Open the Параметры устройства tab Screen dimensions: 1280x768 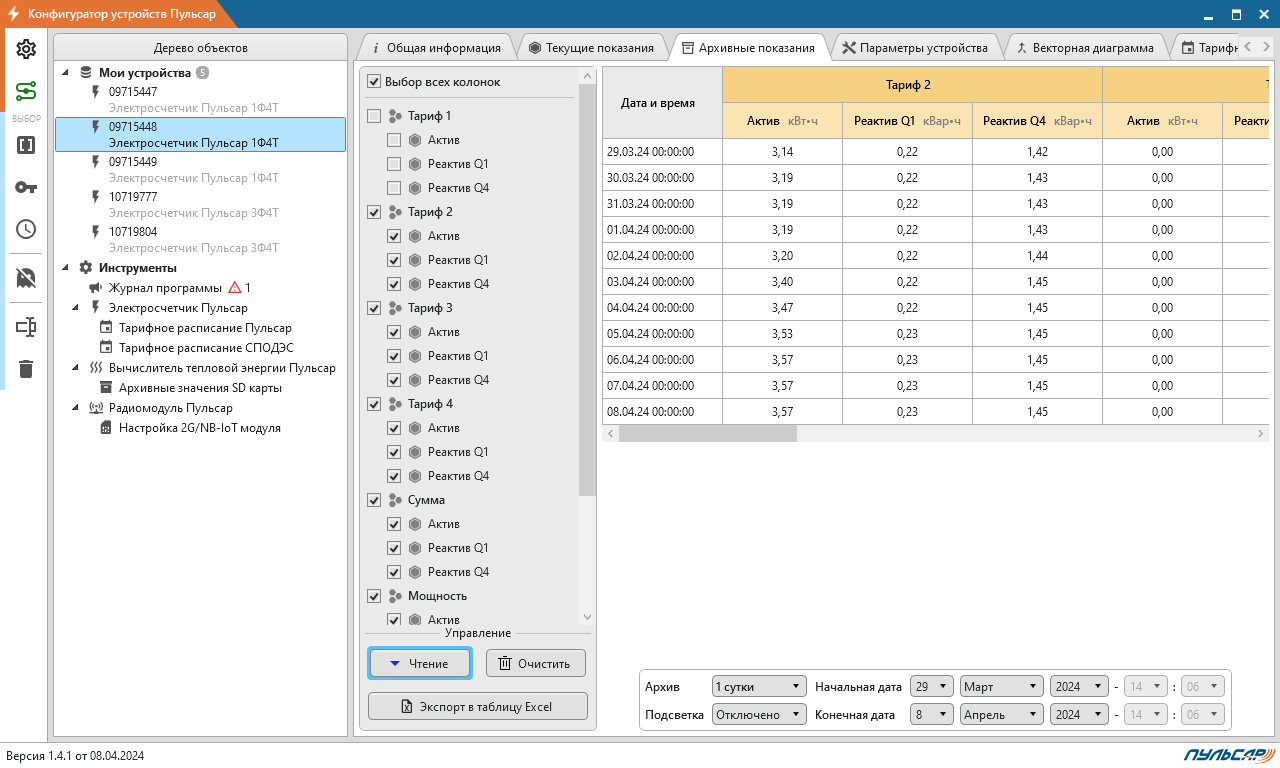click(916, 48)
